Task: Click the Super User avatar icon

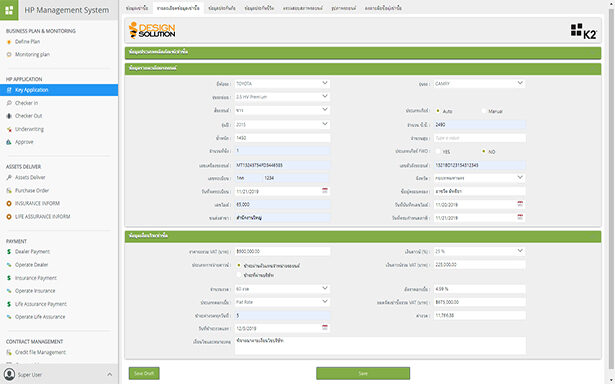Action: click(x=9, y=374)
